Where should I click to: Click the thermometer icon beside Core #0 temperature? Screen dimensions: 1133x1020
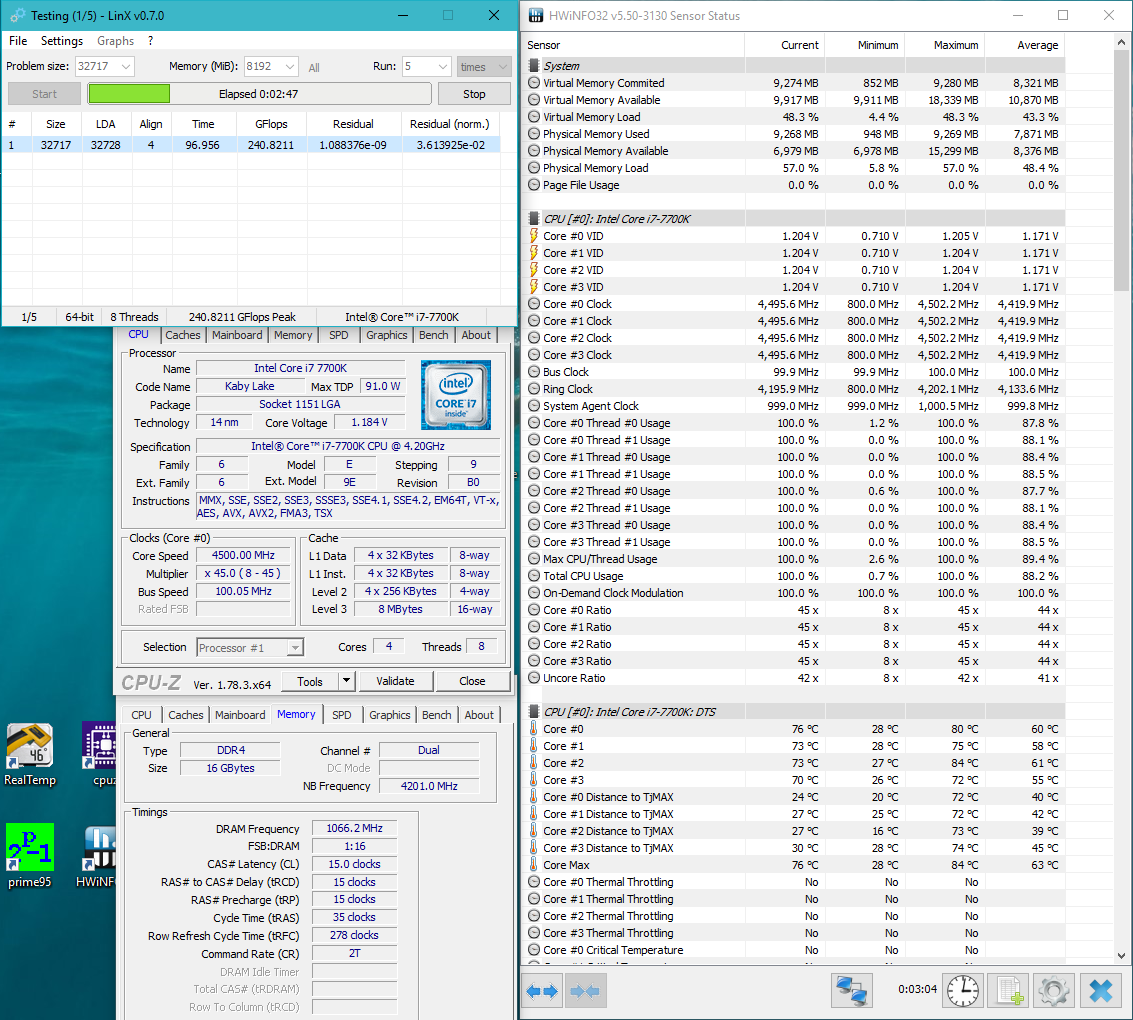(x=534, y=729)
